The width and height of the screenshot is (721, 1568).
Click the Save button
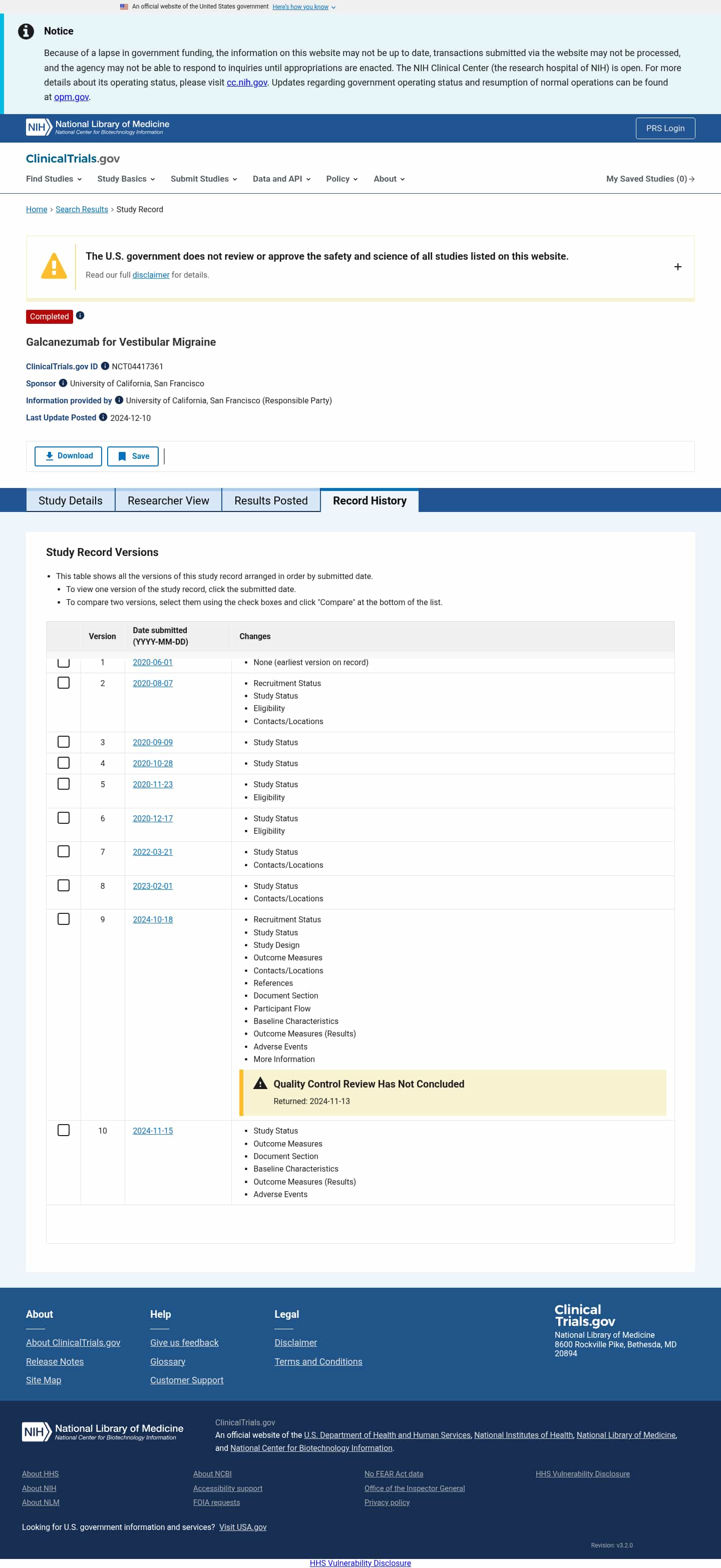133,456
